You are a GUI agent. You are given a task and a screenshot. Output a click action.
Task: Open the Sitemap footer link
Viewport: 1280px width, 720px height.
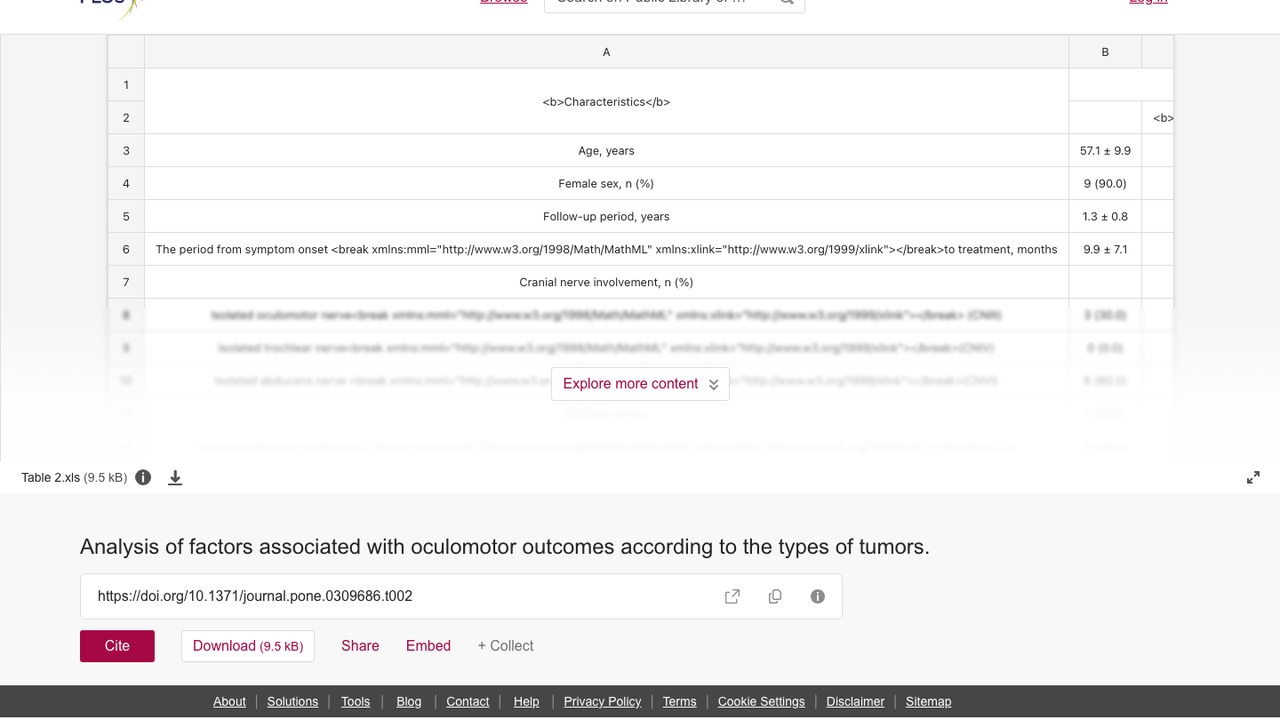928,702
